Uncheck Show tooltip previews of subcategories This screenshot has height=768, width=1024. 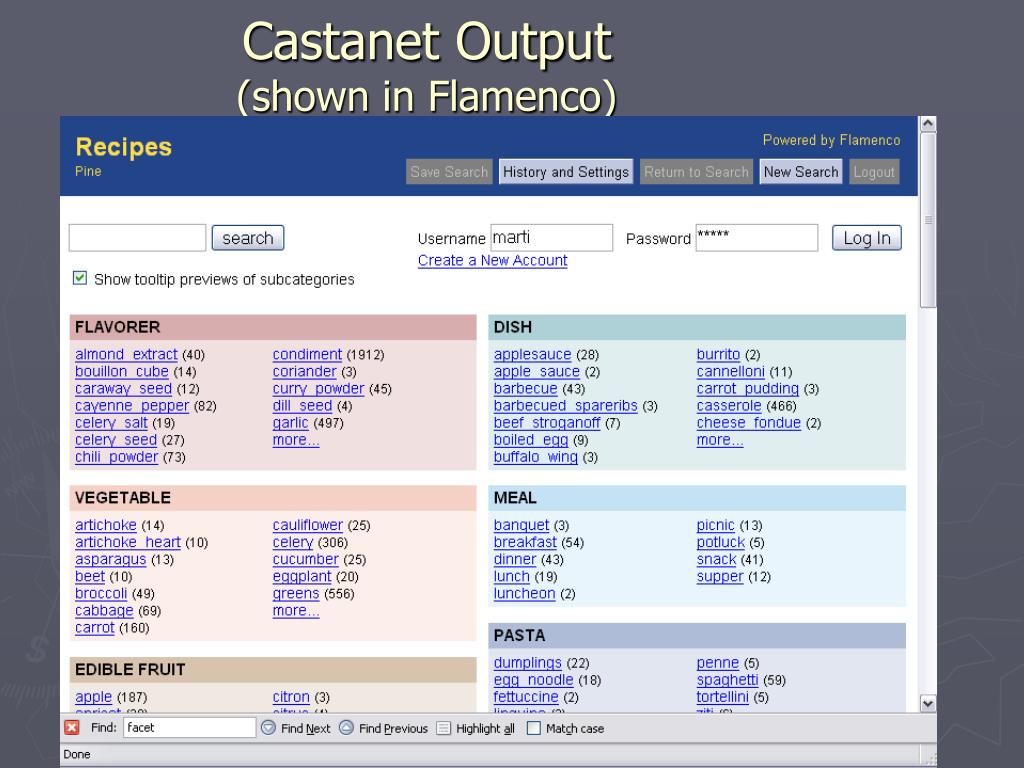(80, 278)
